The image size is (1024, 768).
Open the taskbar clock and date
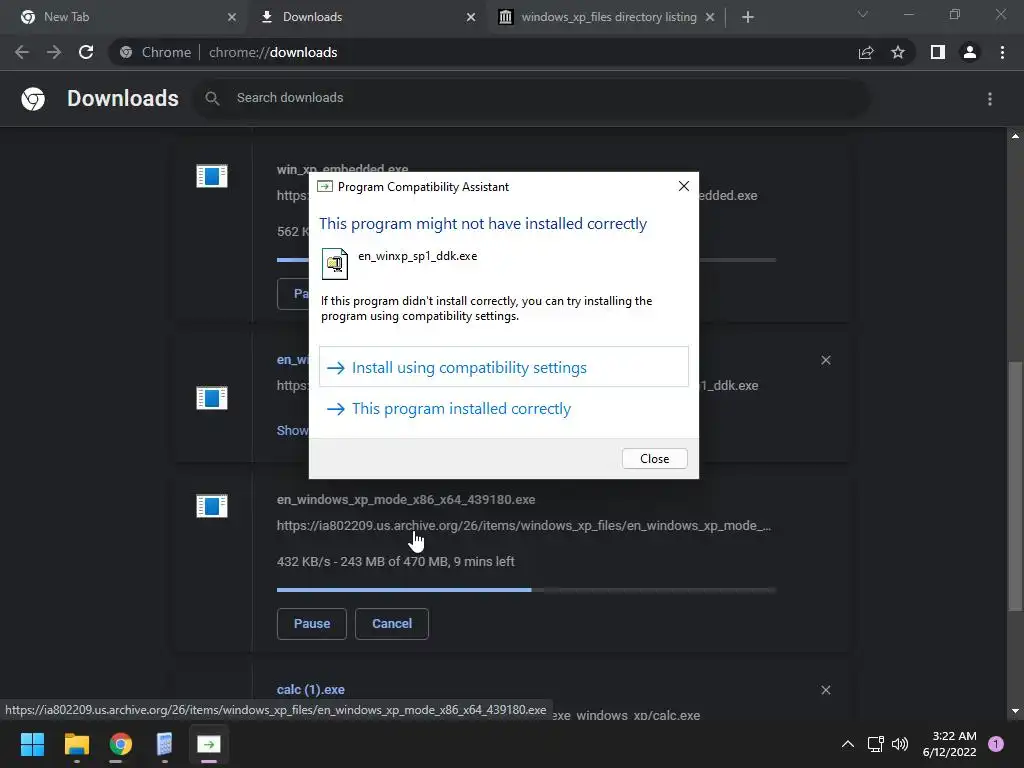[x=950, y=744]
